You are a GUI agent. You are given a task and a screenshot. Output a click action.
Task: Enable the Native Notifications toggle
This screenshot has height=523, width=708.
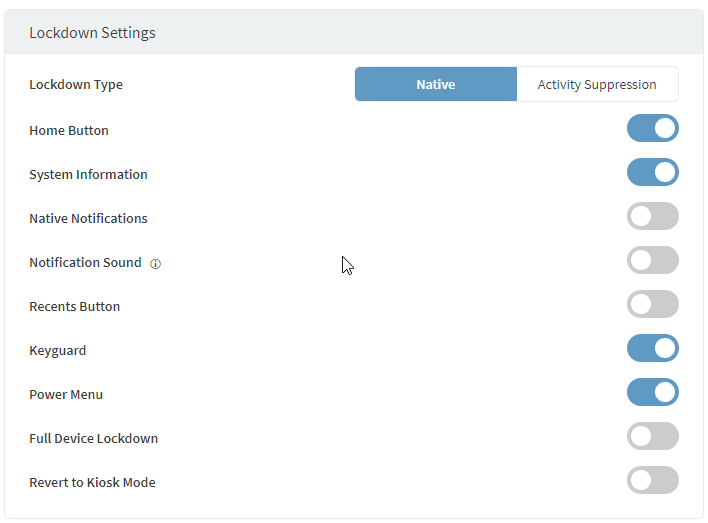652,217
